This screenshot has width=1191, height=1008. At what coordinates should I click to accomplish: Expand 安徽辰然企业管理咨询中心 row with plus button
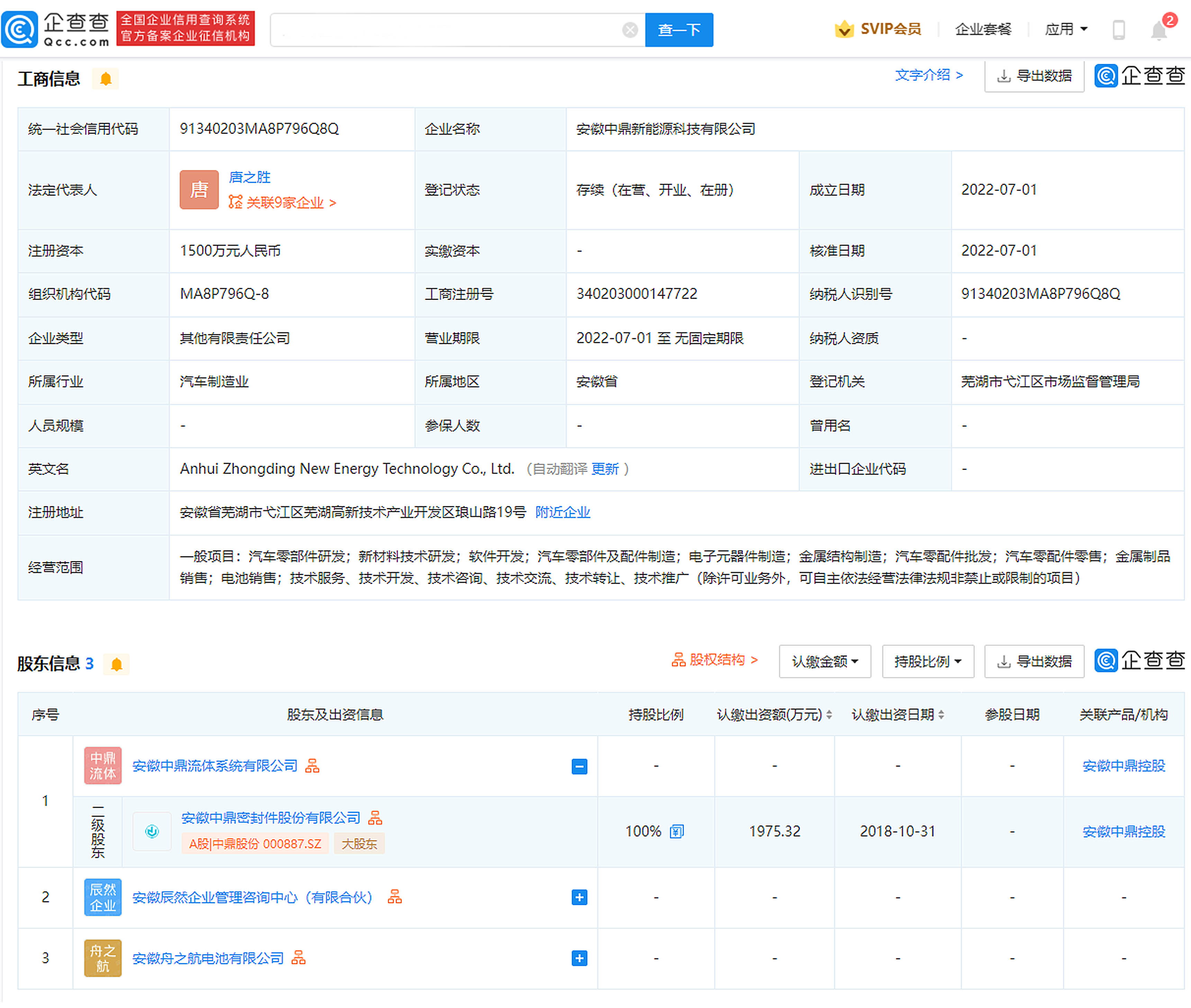pyautogui.click(x=580, y=897)
